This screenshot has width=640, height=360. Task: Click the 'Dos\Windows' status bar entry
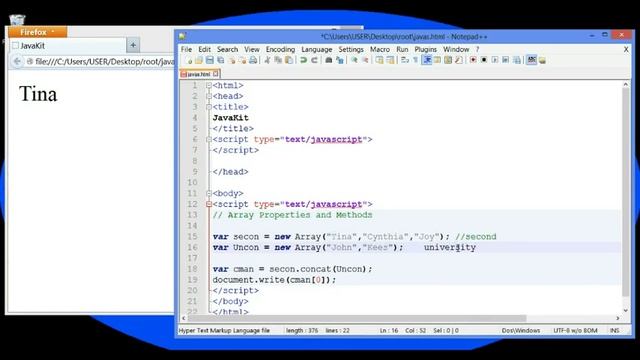(x=521, y=331)
